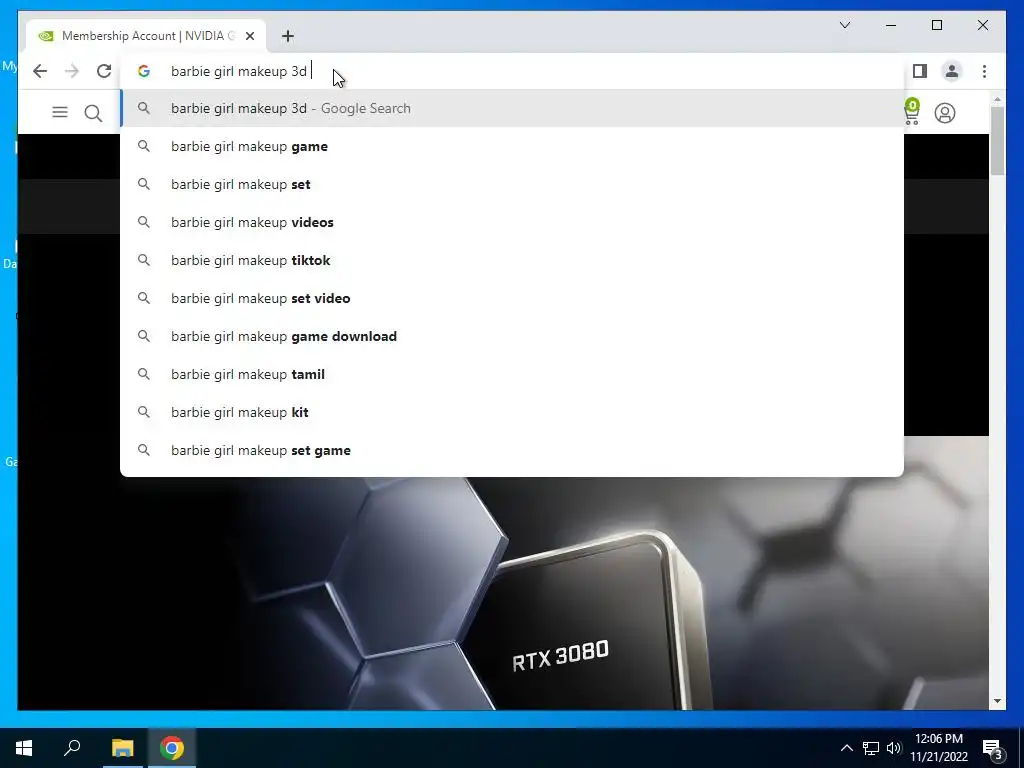Open the NVIDIA shopping cart icon
The height and width of the screenshot is (768, 1024).
(911, 112)
